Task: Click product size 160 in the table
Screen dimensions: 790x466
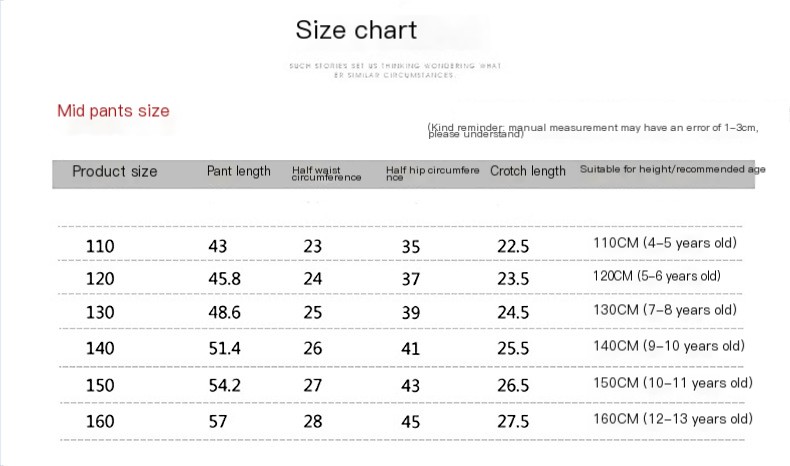Action: (x=101, y=421)
